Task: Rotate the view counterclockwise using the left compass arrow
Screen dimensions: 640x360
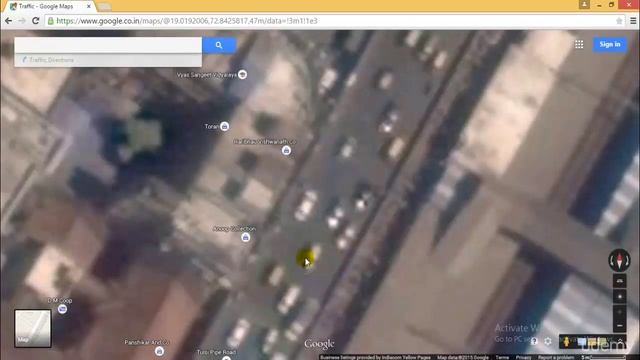Action: coord(612,260)
